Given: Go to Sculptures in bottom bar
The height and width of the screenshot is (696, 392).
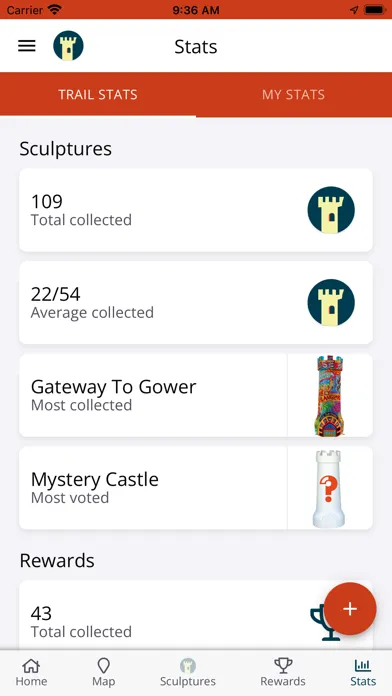Looking at the screenshot, I should (x=188, y=672).
